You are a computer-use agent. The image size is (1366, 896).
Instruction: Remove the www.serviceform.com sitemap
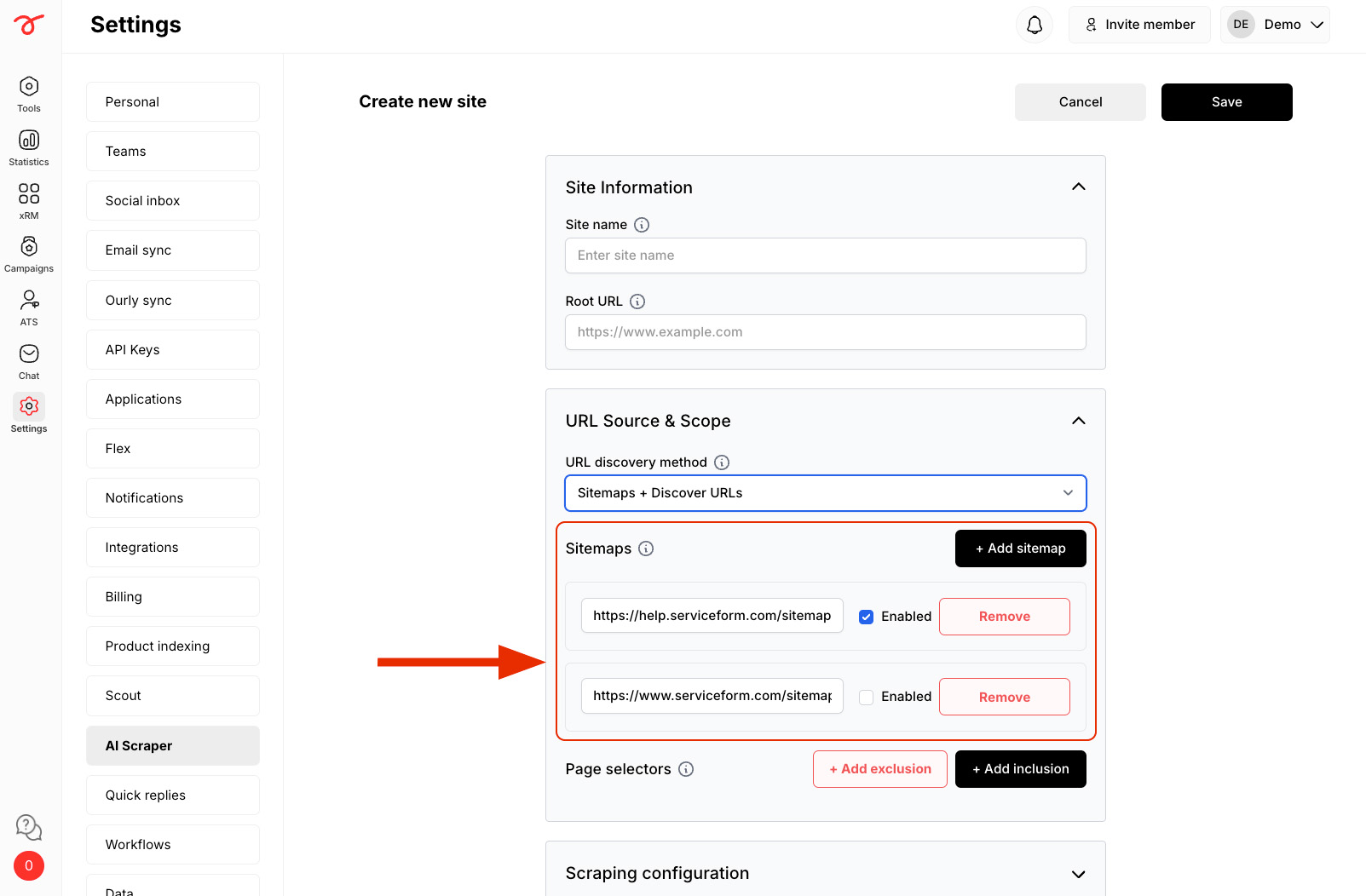pos(1005,697)
